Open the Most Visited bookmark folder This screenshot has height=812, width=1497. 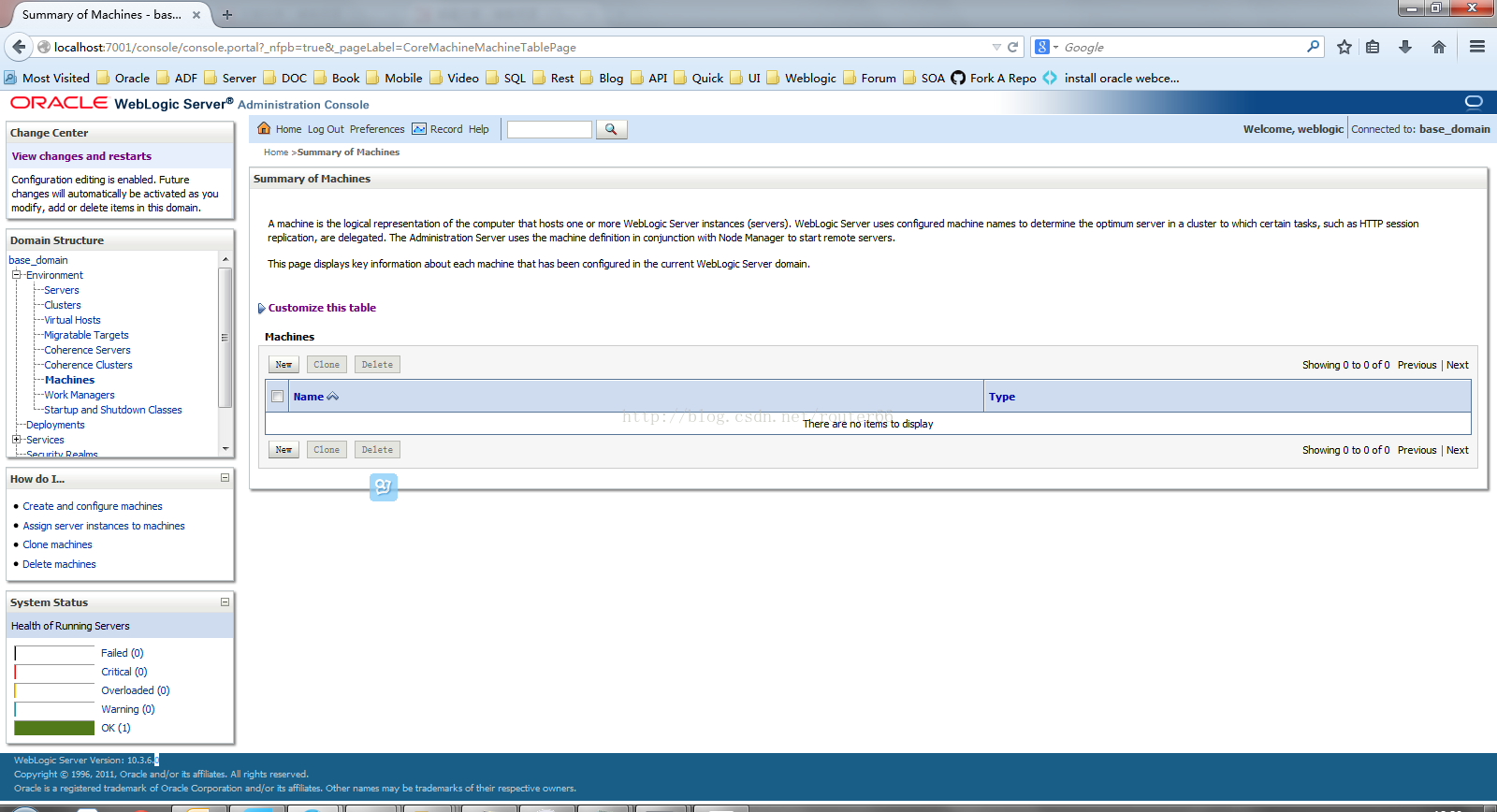tap(47, 78)
